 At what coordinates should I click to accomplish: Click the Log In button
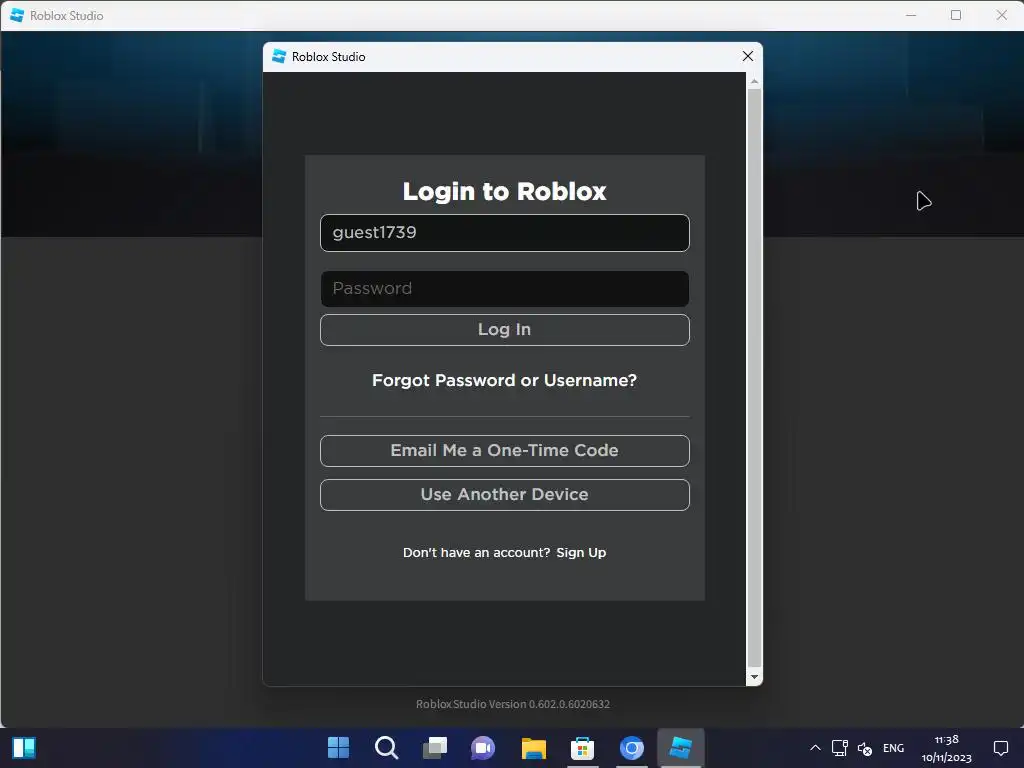tap(504, 330)
